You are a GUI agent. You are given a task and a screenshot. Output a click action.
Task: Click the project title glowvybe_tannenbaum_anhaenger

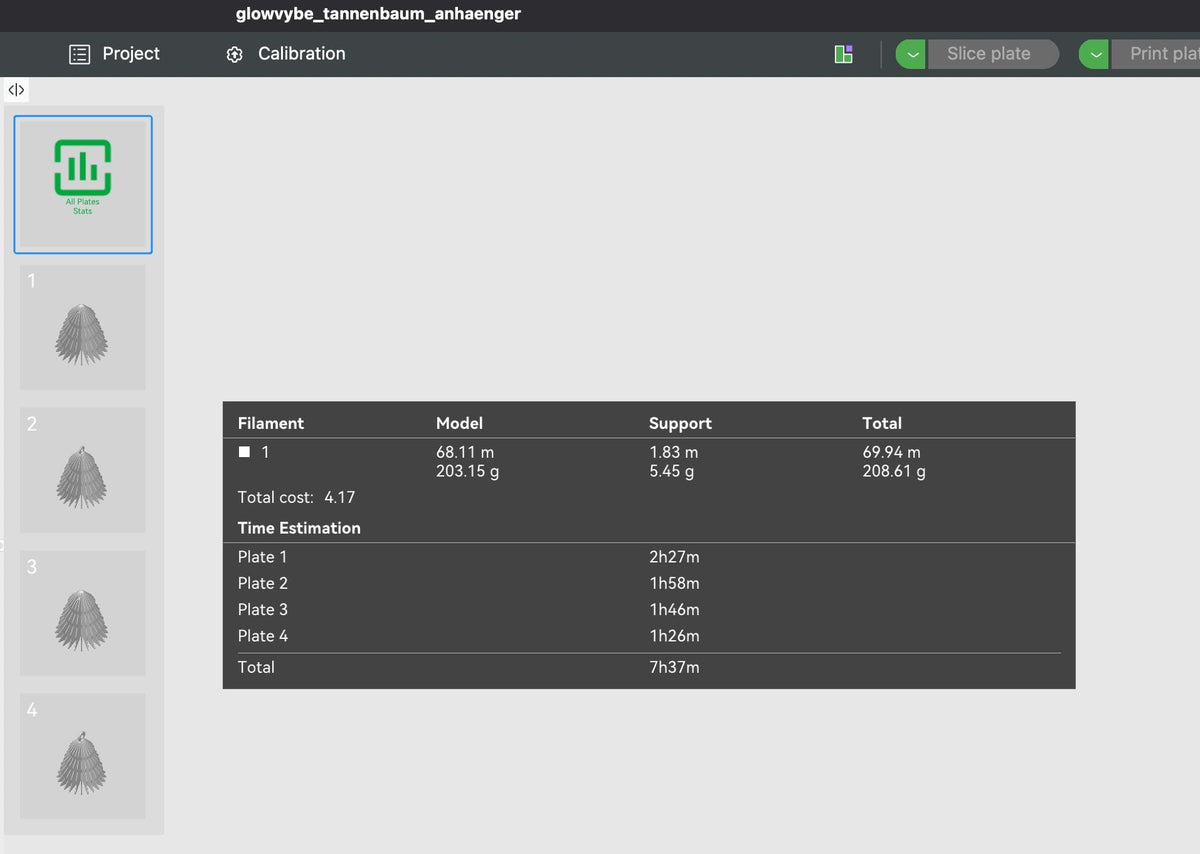pos(378,14)
